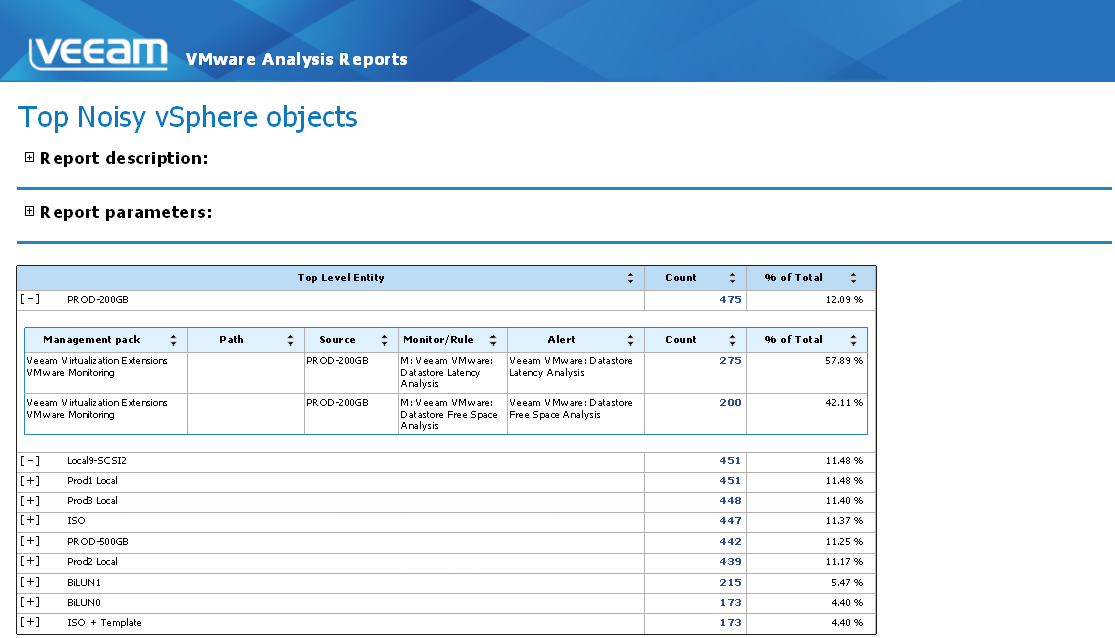This screenshot has height=638, width=1115.
Task: Open the 447 count link for ISO
Action: (x=730, y=521)
